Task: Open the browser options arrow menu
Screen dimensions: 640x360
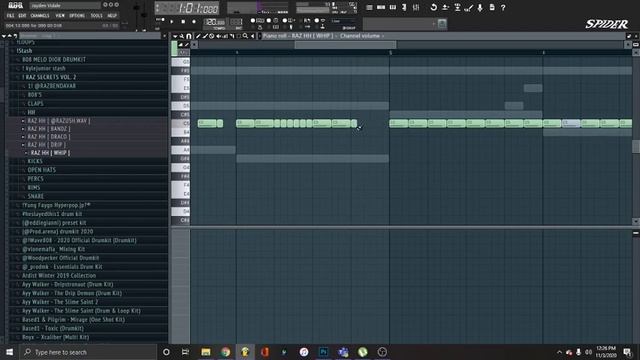Action: [4, 36]
